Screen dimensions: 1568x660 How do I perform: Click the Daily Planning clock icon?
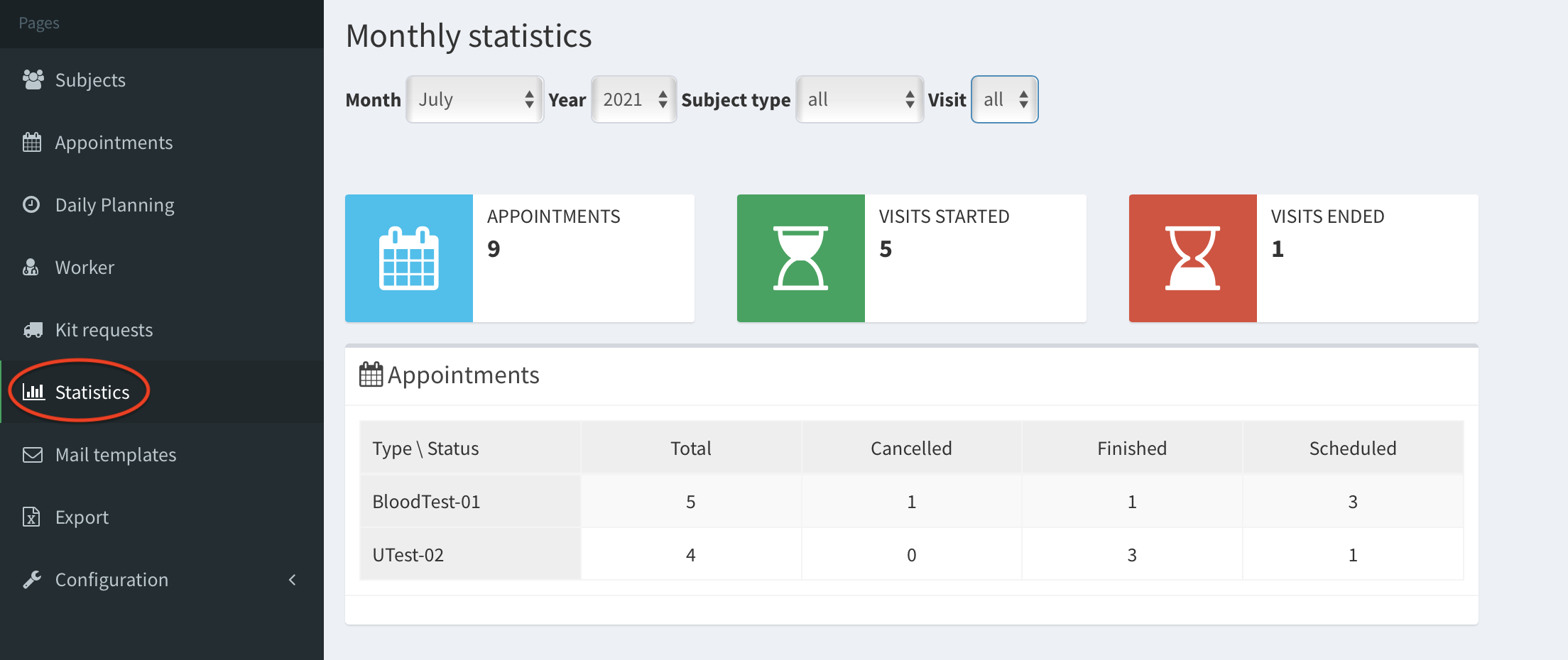(x=31, y=205)
